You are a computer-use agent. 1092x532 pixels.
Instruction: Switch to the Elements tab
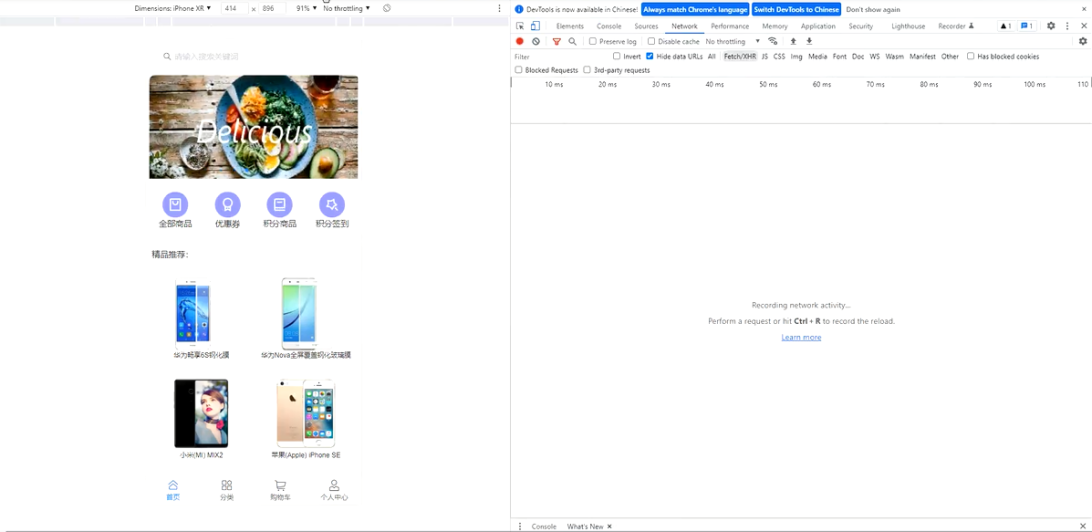[570, 26]
